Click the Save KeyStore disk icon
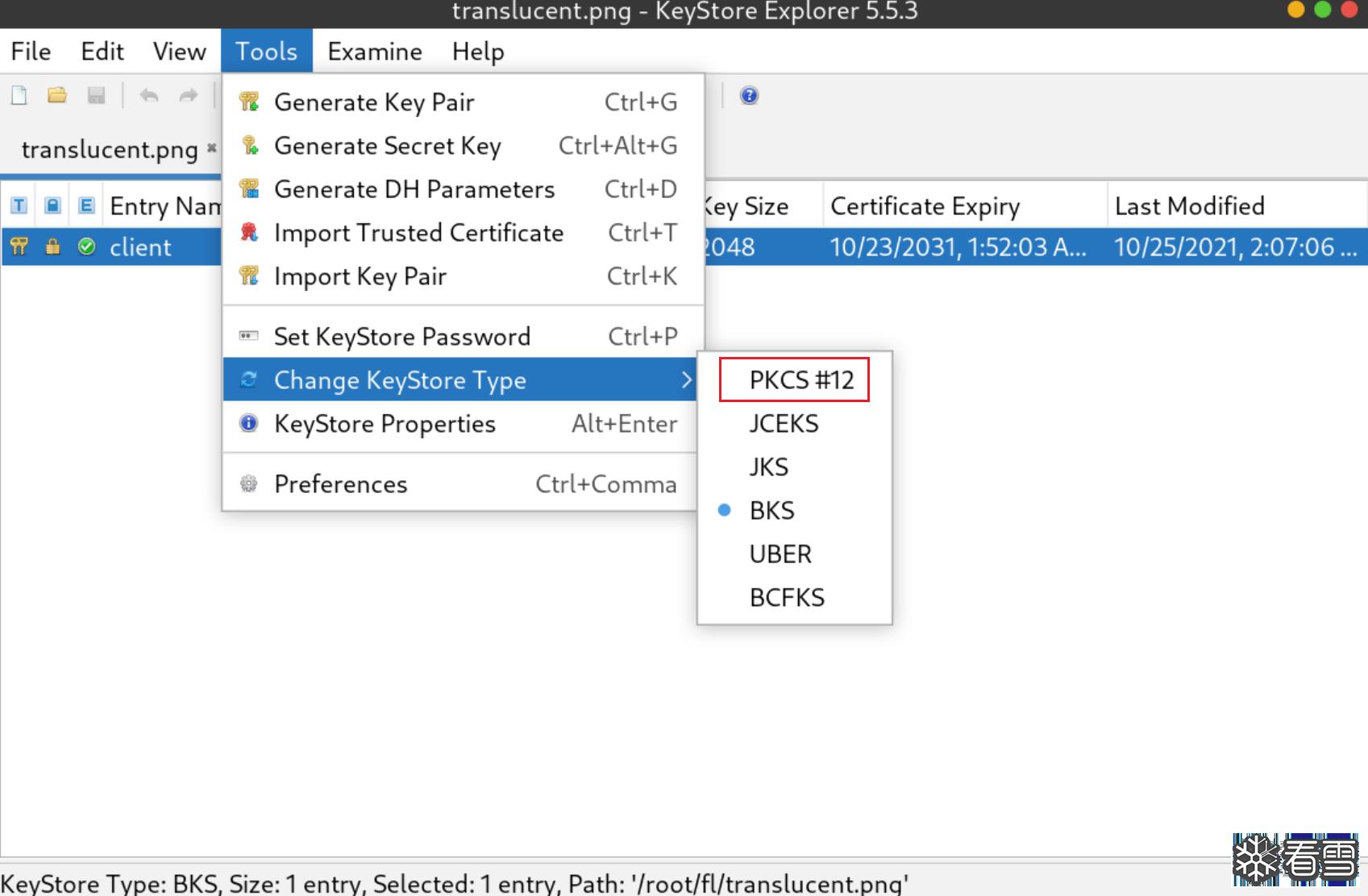1368x896 pixels. coord(97,96)
